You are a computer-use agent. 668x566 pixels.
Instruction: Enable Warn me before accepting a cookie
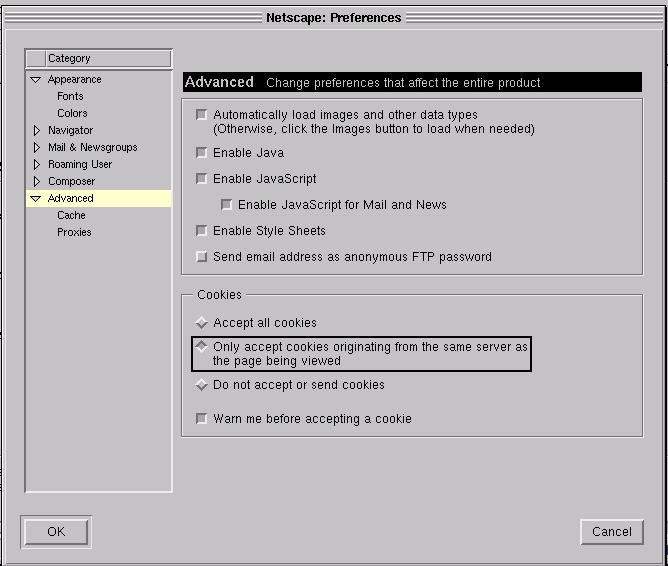(202, 419)
